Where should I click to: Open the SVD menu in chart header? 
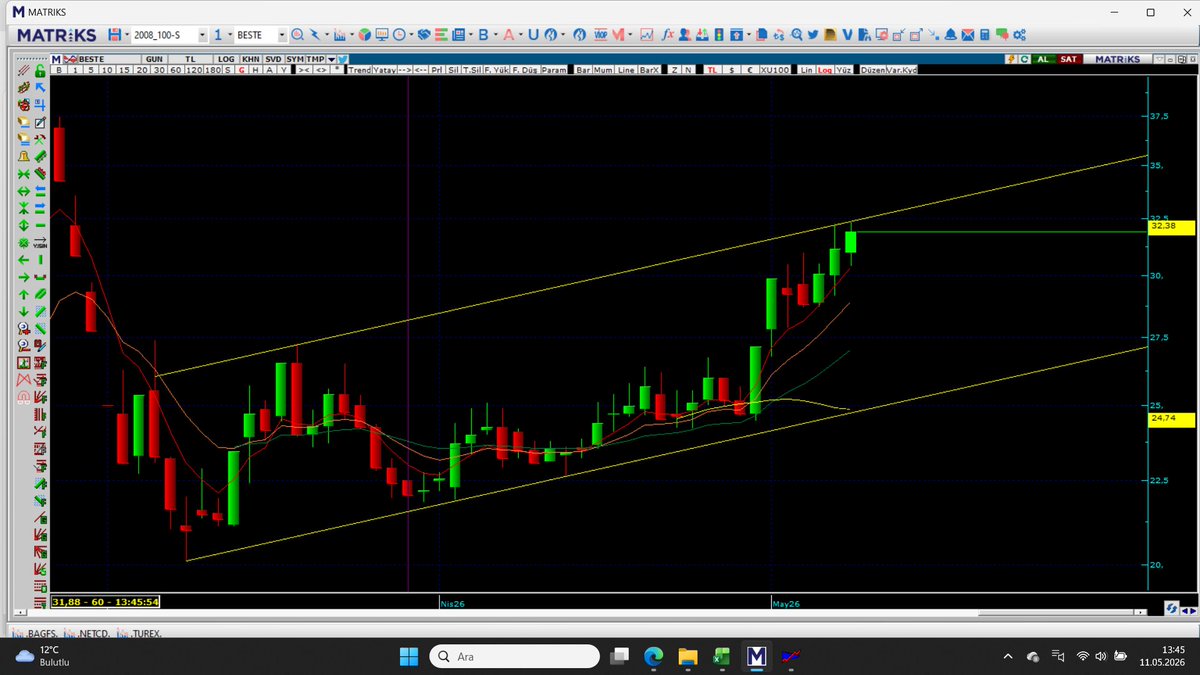(273, 59)
